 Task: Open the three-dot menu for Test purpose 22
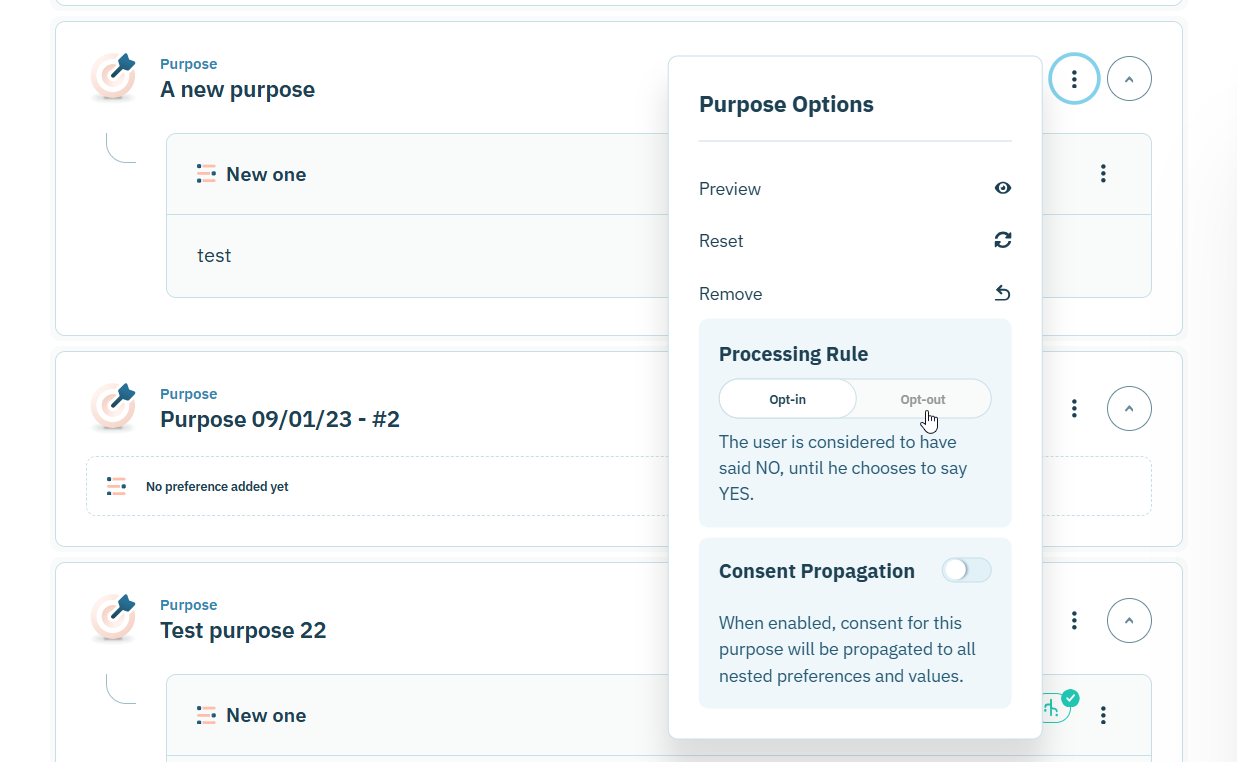click(x=1074, y=621)
